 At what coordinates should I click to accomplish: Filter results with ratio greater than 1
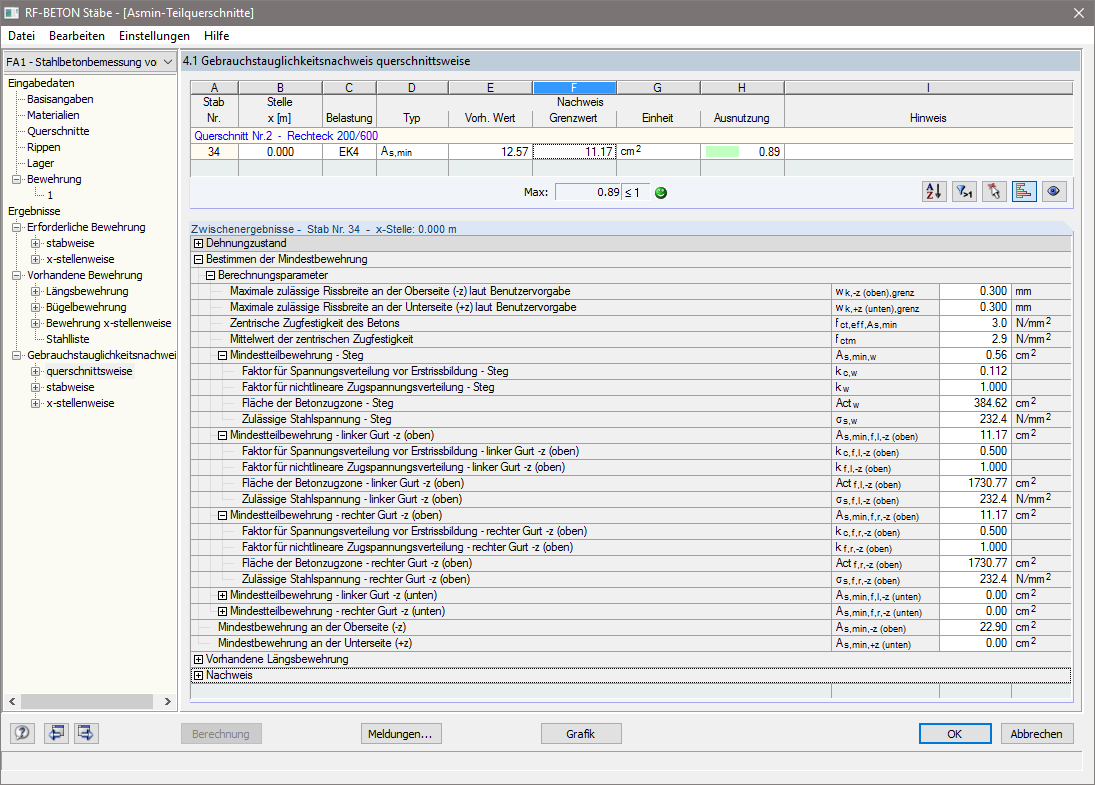click(964, 191)
